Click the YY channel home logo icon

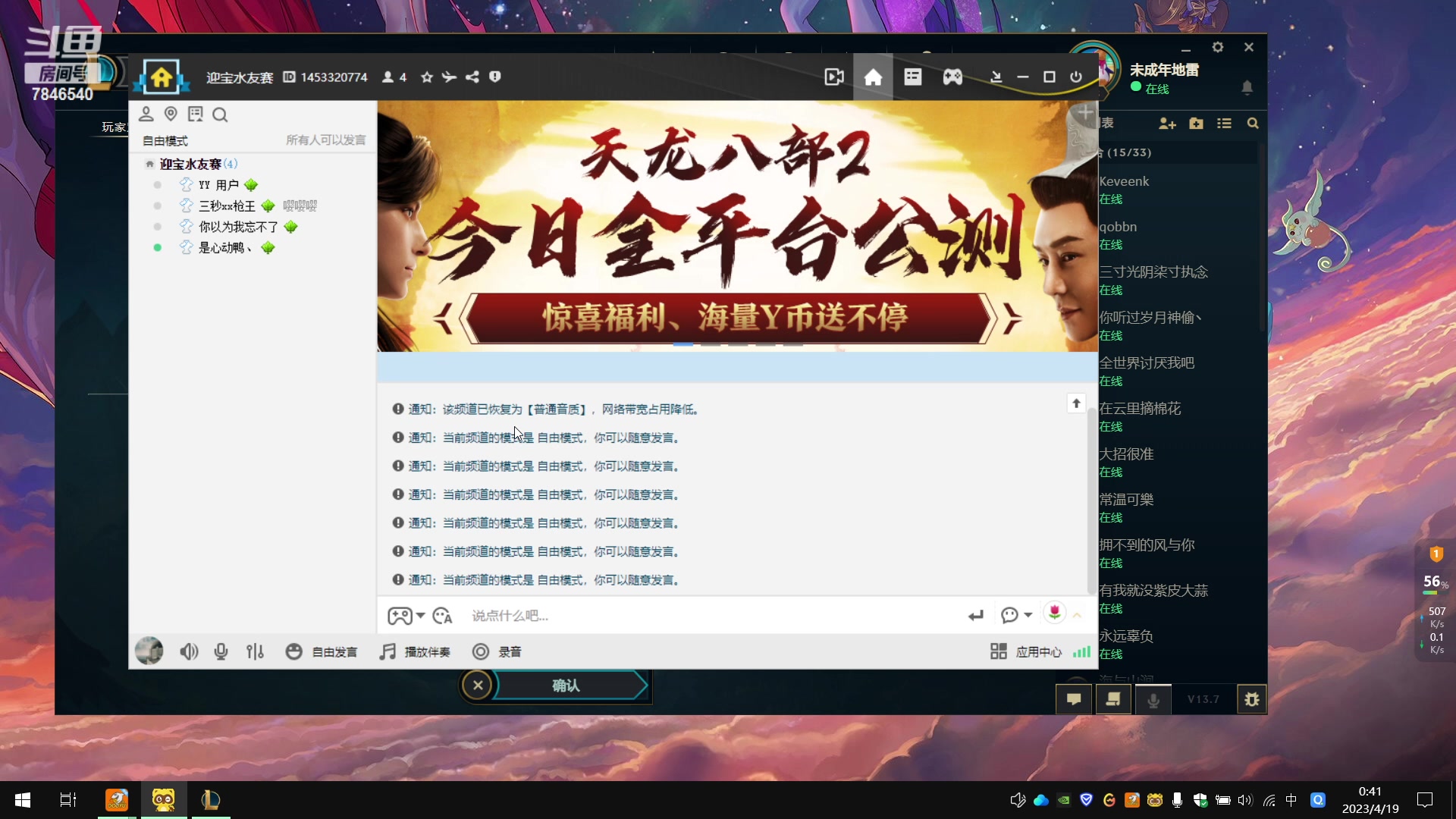coord(161,77)
